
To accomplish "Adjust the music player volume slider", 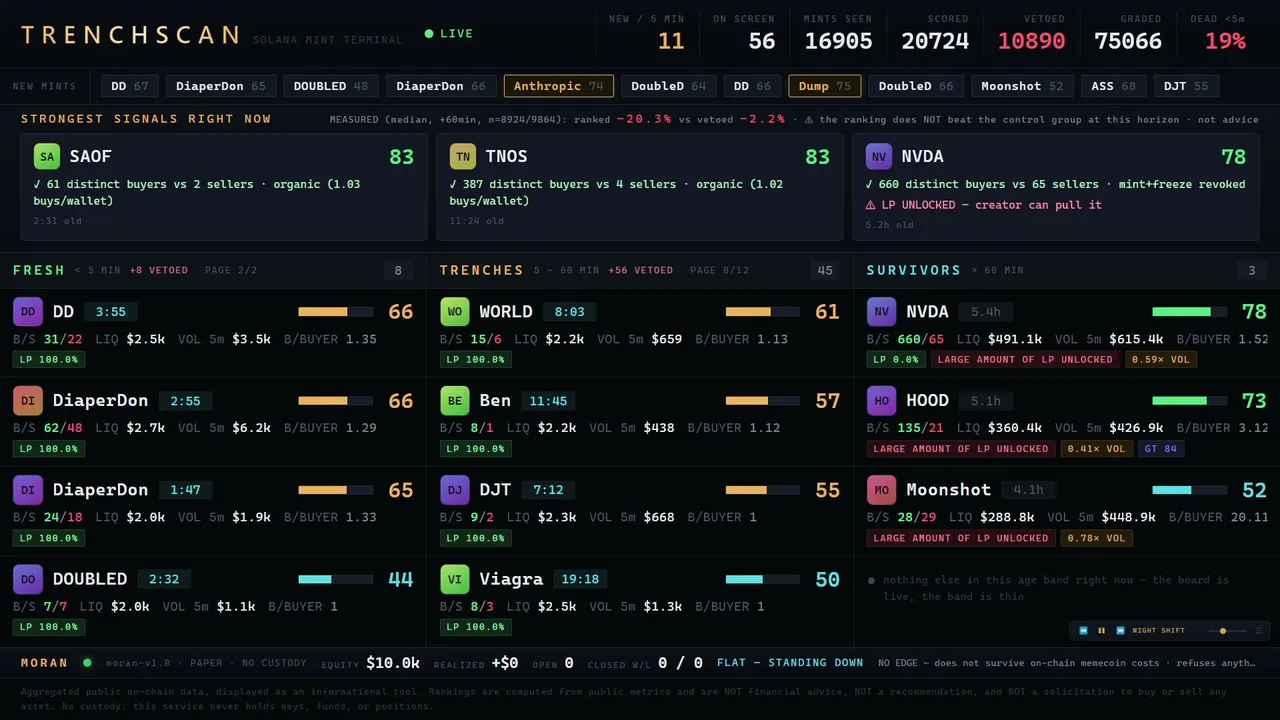I will (x=1227, y=631).
